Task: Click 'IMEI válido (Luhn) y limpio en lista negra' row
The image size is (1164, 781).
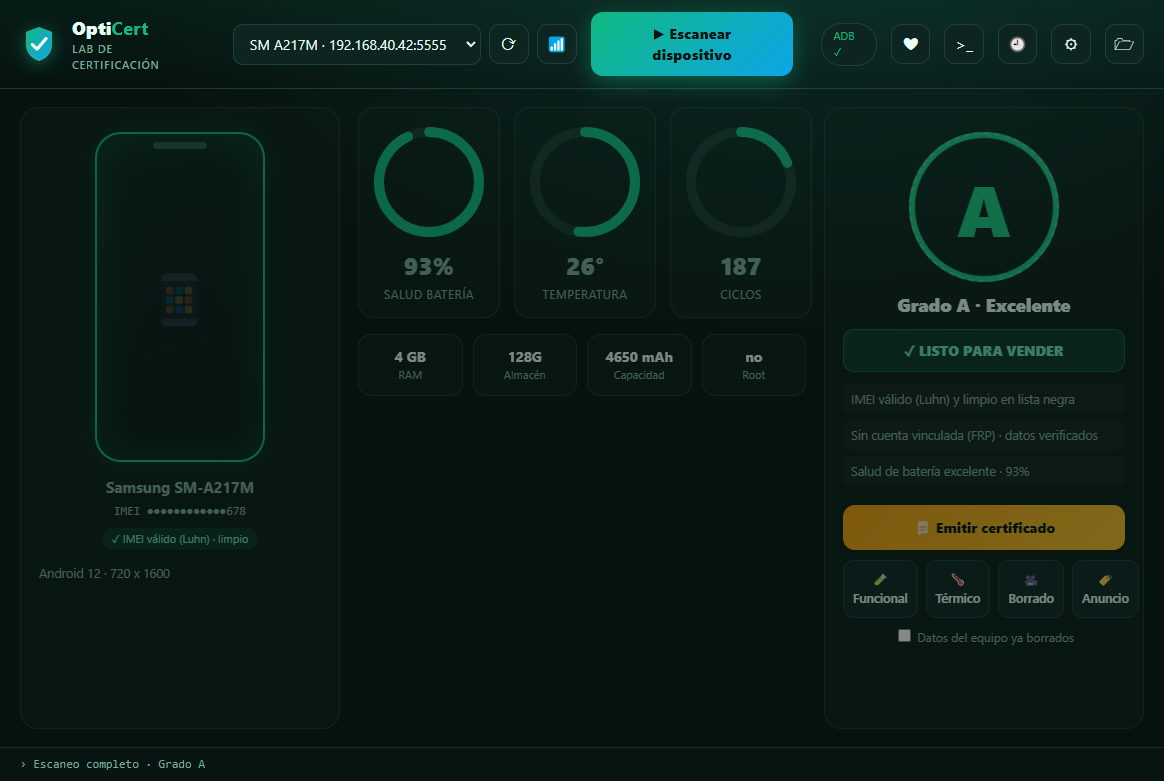Action: (x=984, y=399)
